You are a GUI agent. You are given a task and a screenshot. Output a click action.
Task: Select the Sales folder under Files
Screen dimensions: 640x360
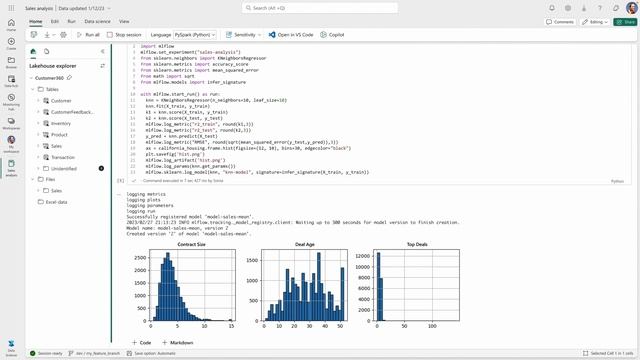click(x=67, y=191)
